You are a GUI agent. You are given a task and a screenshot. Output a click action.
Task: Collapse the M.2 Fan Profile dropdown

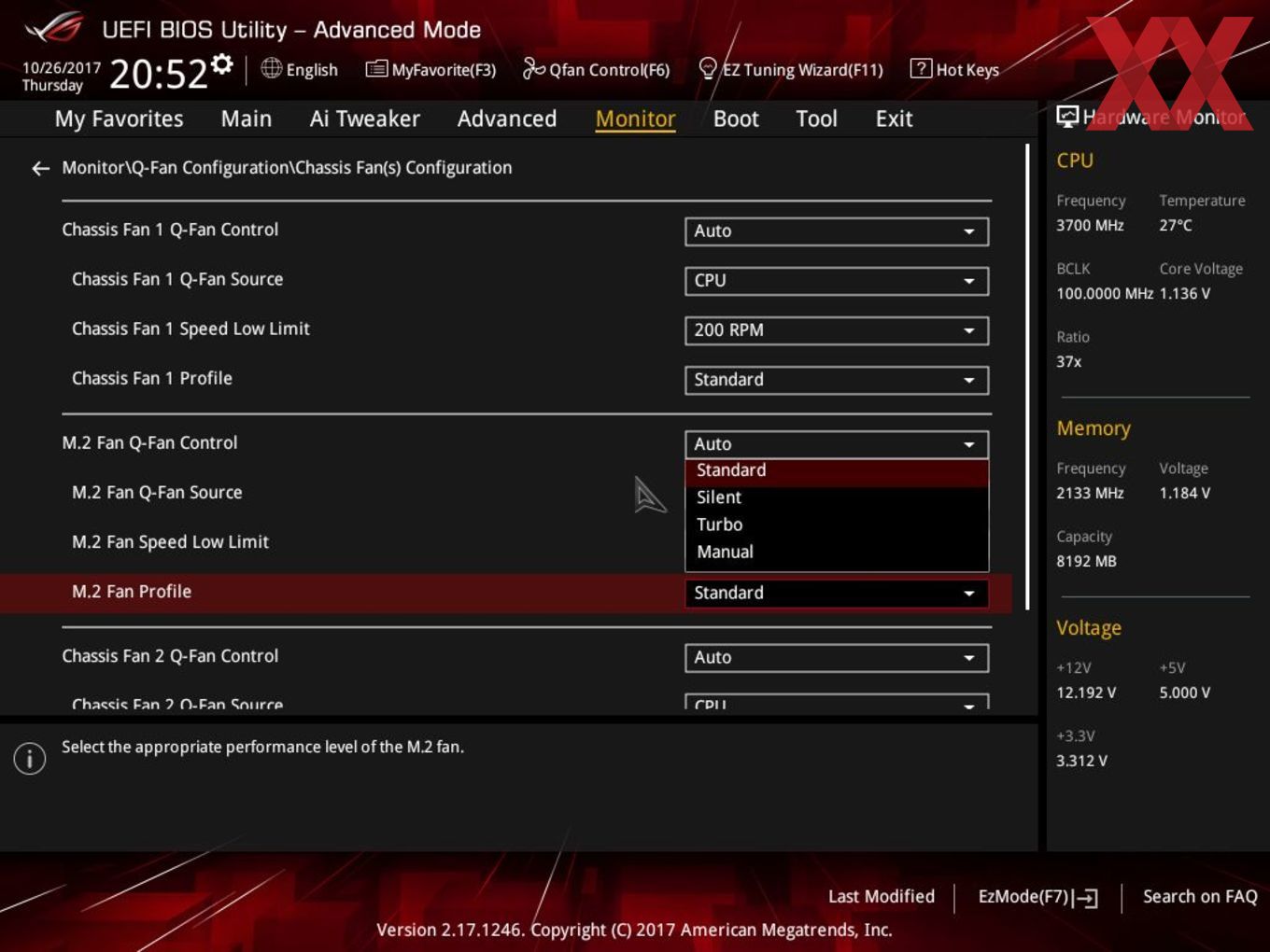pyautogui.click(x=837, y=593)
